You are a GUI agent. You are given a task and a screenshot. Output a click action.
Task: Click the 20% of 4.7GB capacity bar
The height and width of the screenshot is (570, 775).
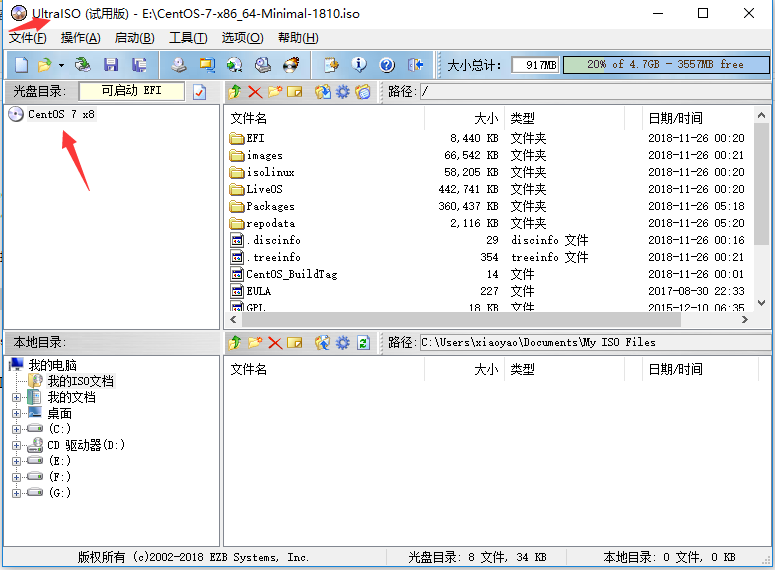point(666,65)
